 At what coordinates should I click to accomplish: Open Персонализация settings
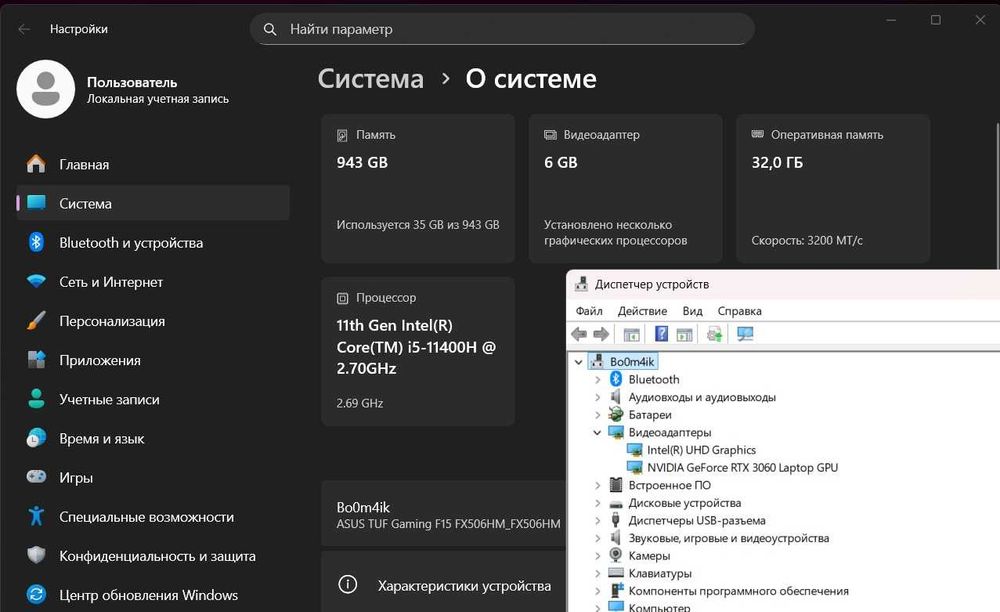[x=153, y=321]
